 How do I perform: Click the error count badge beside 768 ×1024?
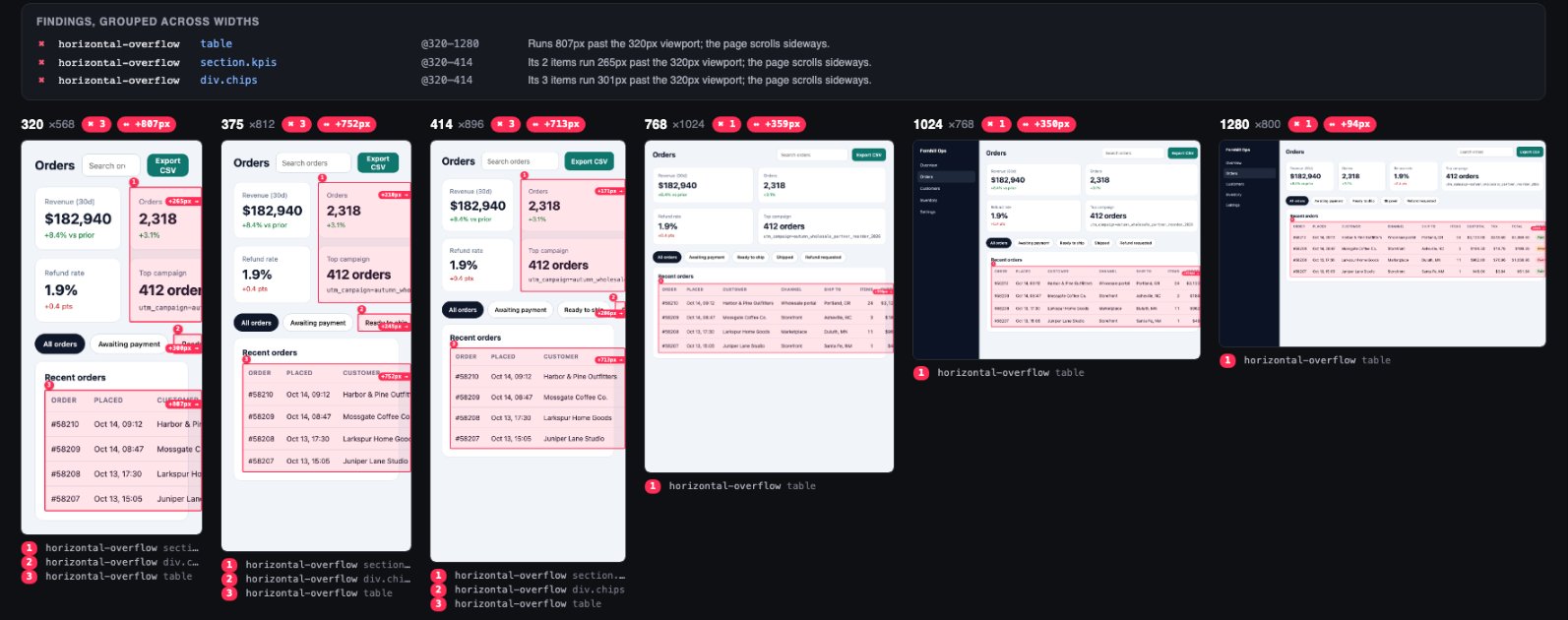(726, 124)
